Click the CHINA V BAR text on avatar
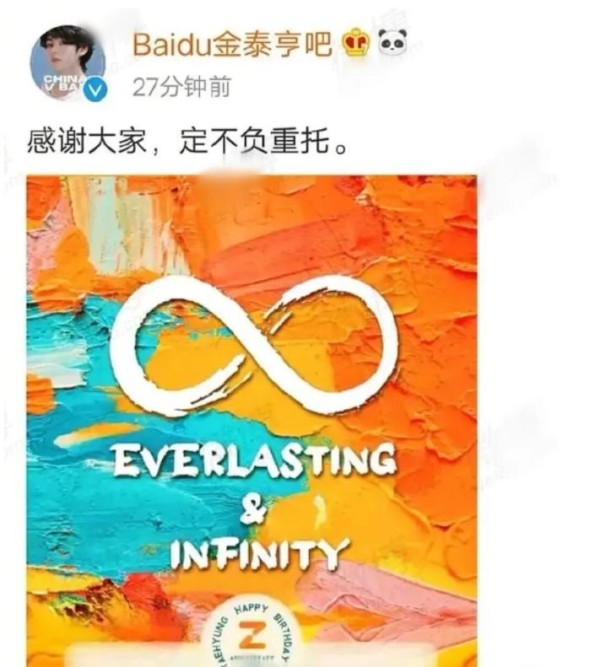The width and height of the screenshot is (600, 667). click(62, 83)
